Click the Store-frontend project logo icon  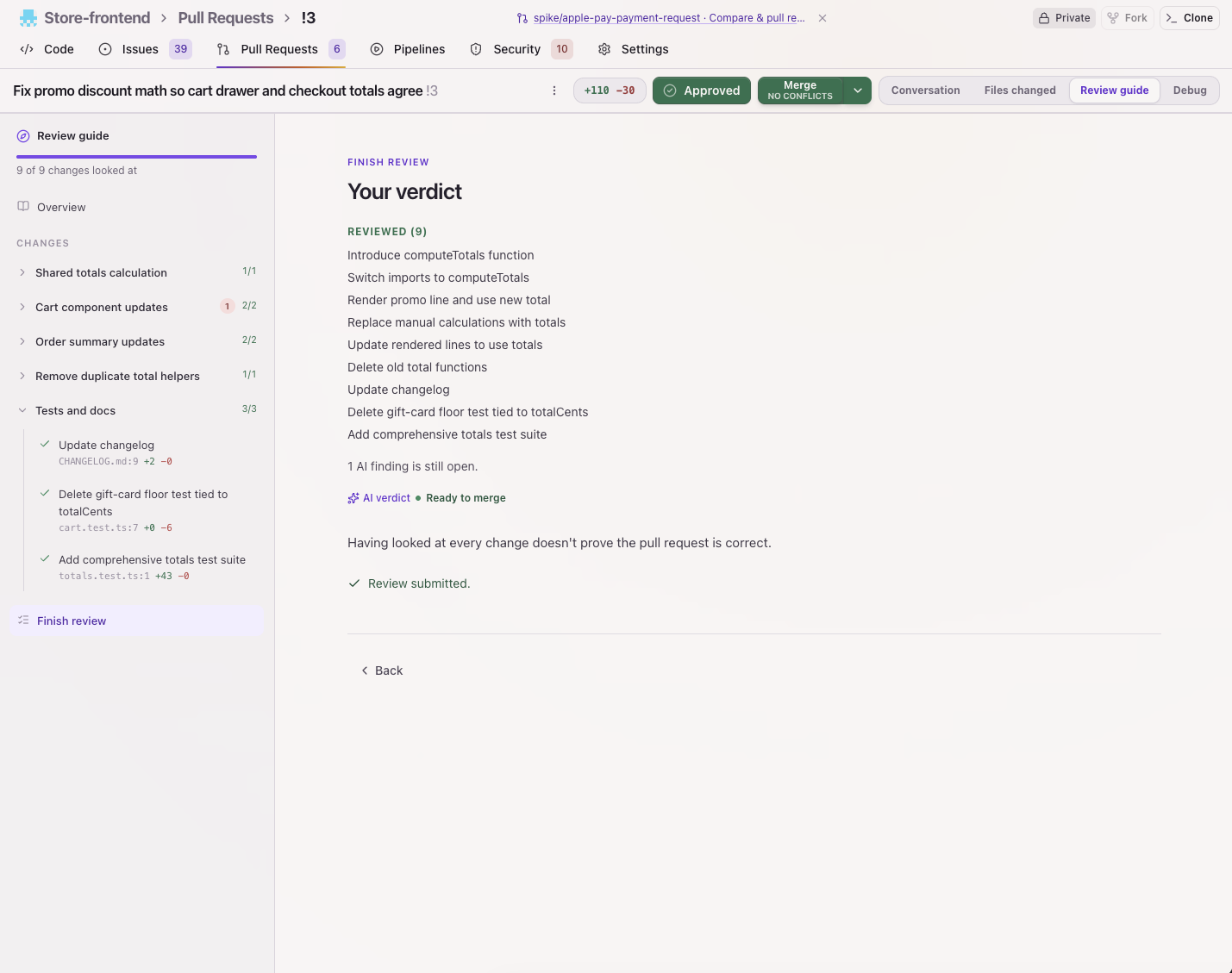tap(28, 18)
